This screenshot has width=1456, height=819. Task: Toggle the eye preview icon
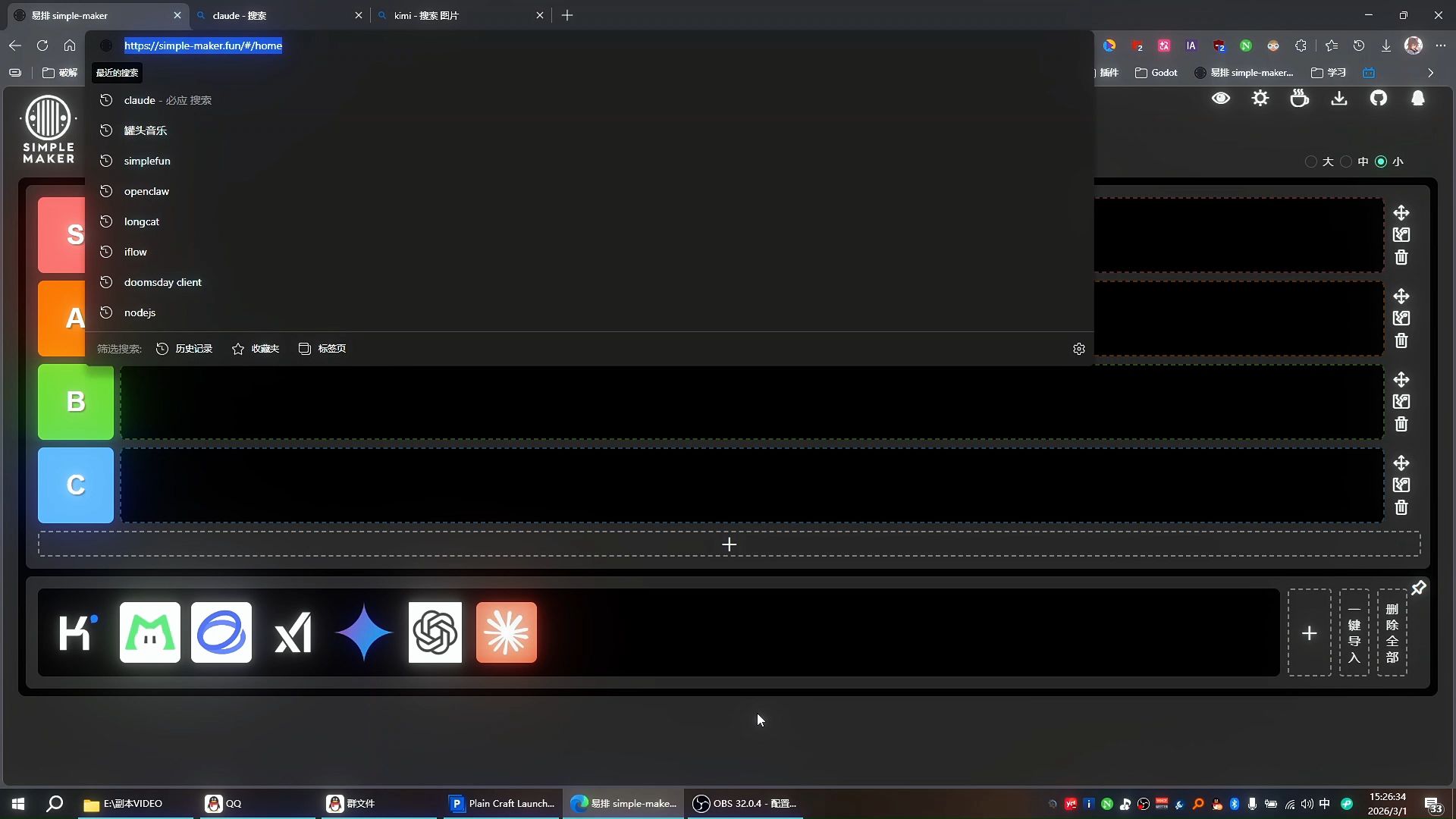click(x=1220, y=99)
